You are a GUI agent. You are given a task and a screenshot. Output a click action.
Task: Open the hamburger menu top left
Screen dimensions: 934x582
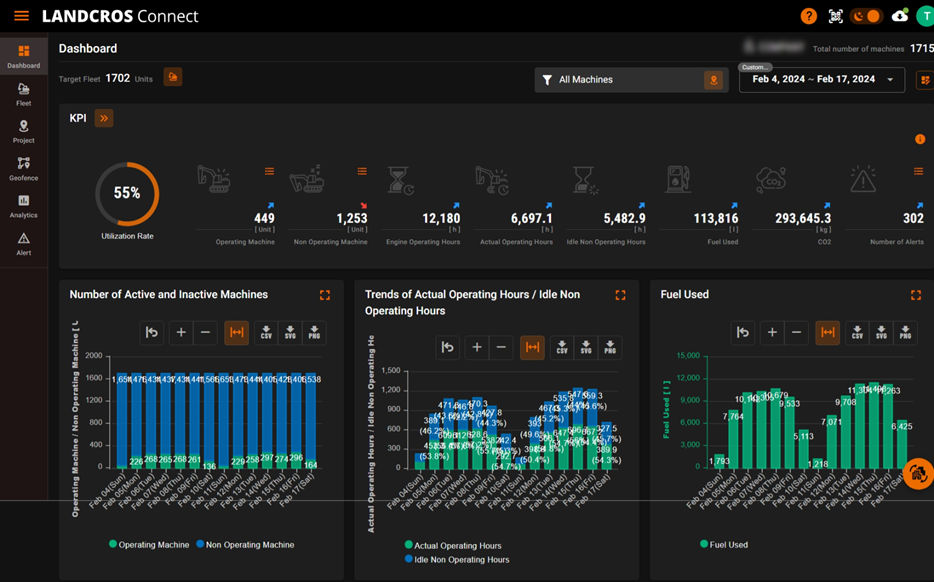[18, 15]
